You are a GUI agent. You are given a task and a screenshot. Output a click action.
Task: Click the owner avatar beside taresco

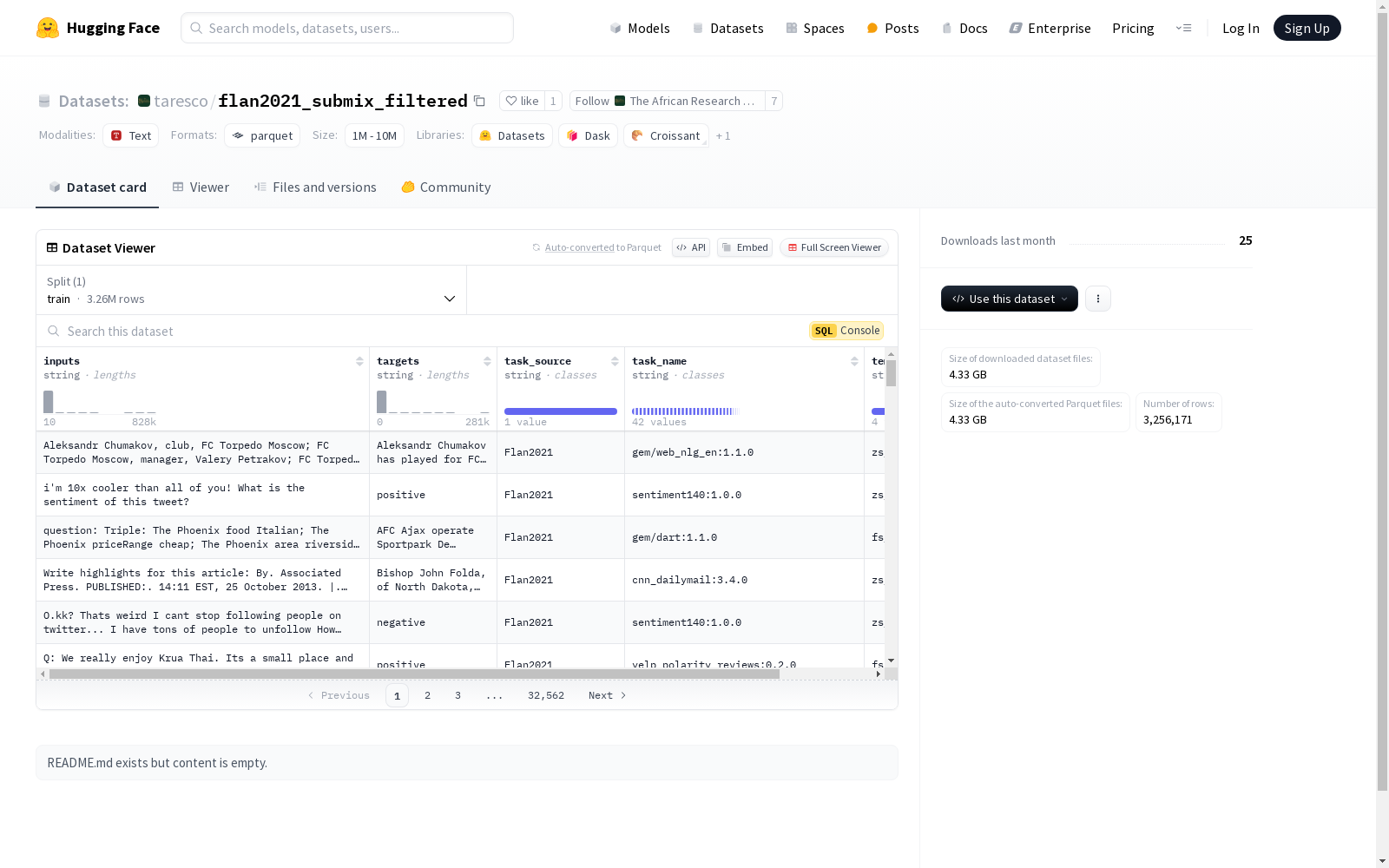point(144,101)
